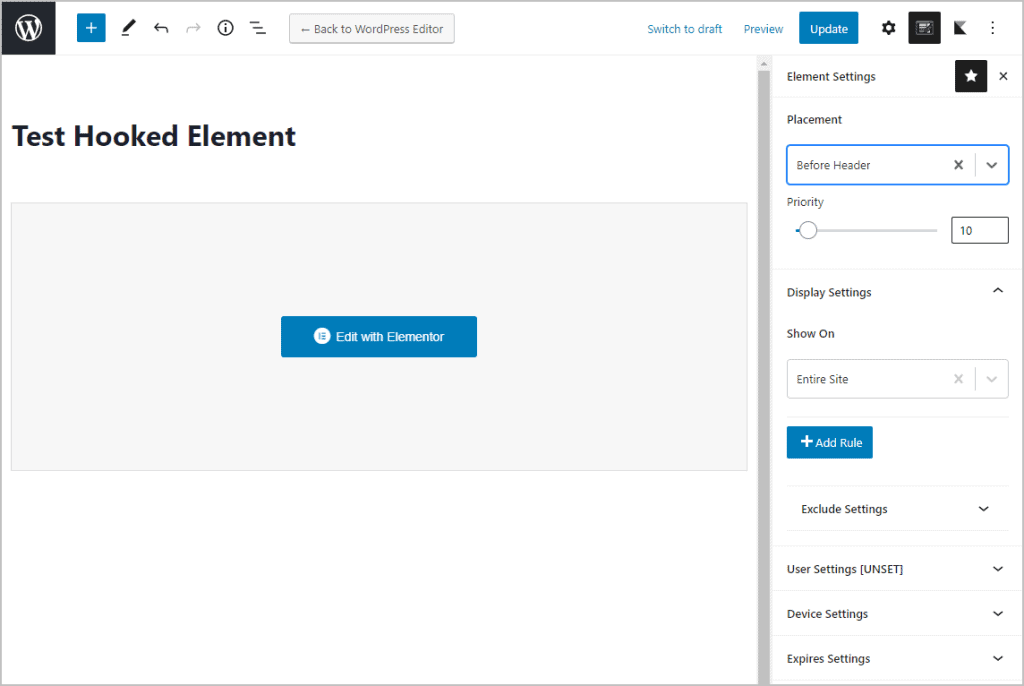Click the Priority number input field

tap(979, 231)
